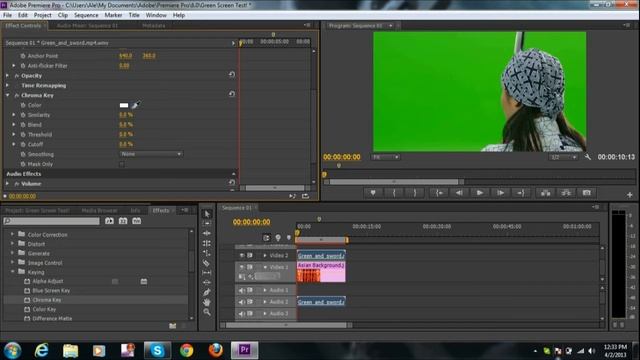Open playback resolution 1/2 dropdown

point(563,157)
